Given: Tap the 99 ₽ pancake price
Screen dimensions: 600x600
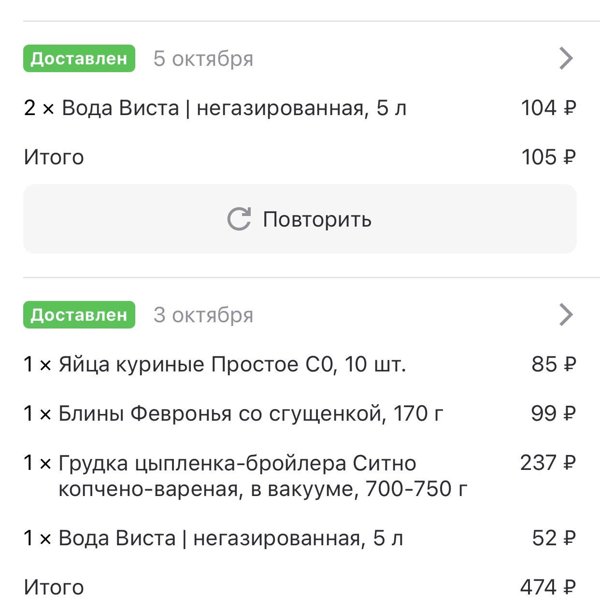Looking at the screenshot, I should click(x=554, y=414).
